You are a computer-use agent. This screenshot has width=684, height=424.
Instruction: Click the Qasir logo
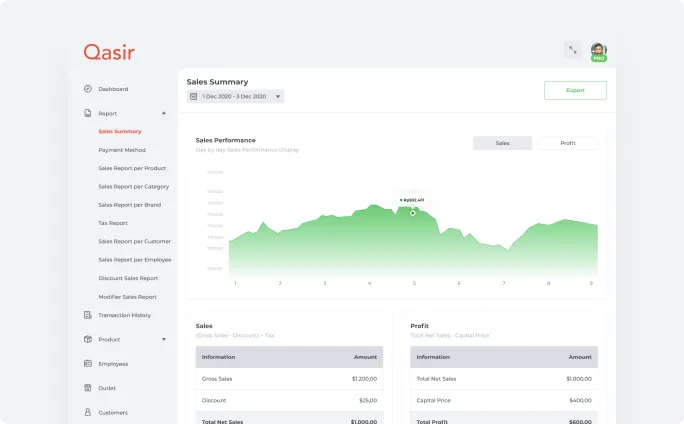click(108, 52)
